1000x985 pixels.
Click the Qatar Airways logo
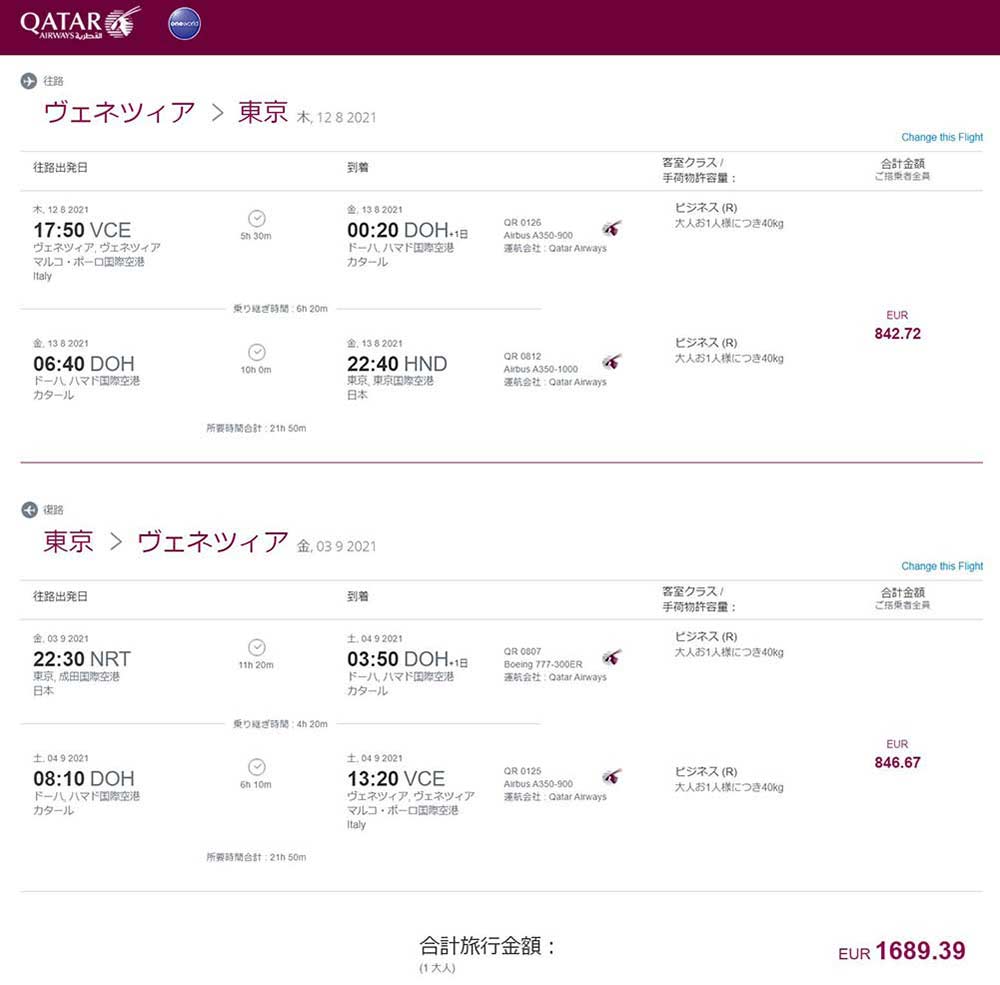[80, 24]
